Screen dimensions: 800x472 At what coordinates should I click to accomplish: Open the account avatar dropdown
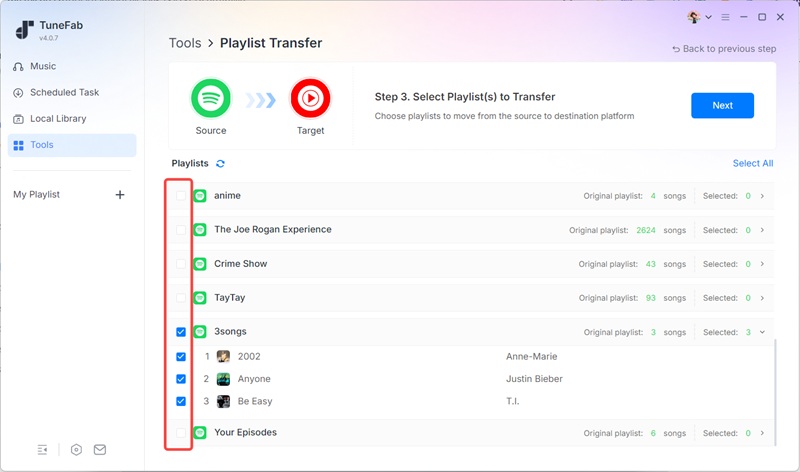[699, 17]
